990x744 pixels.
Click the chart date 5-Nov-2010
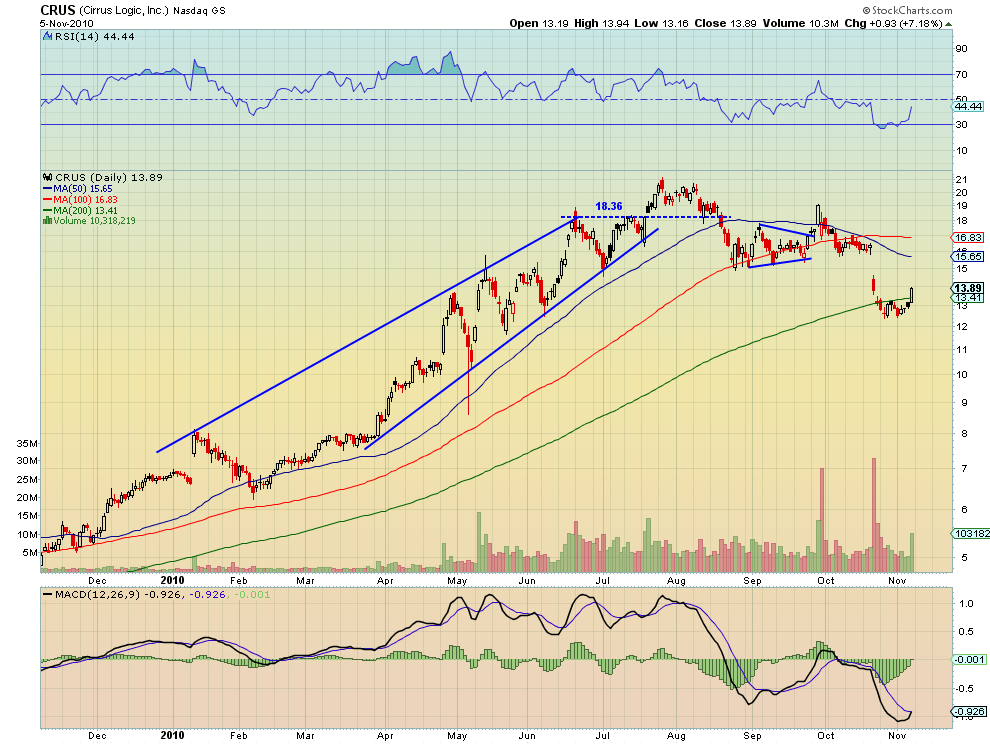(x=66, y=23)
